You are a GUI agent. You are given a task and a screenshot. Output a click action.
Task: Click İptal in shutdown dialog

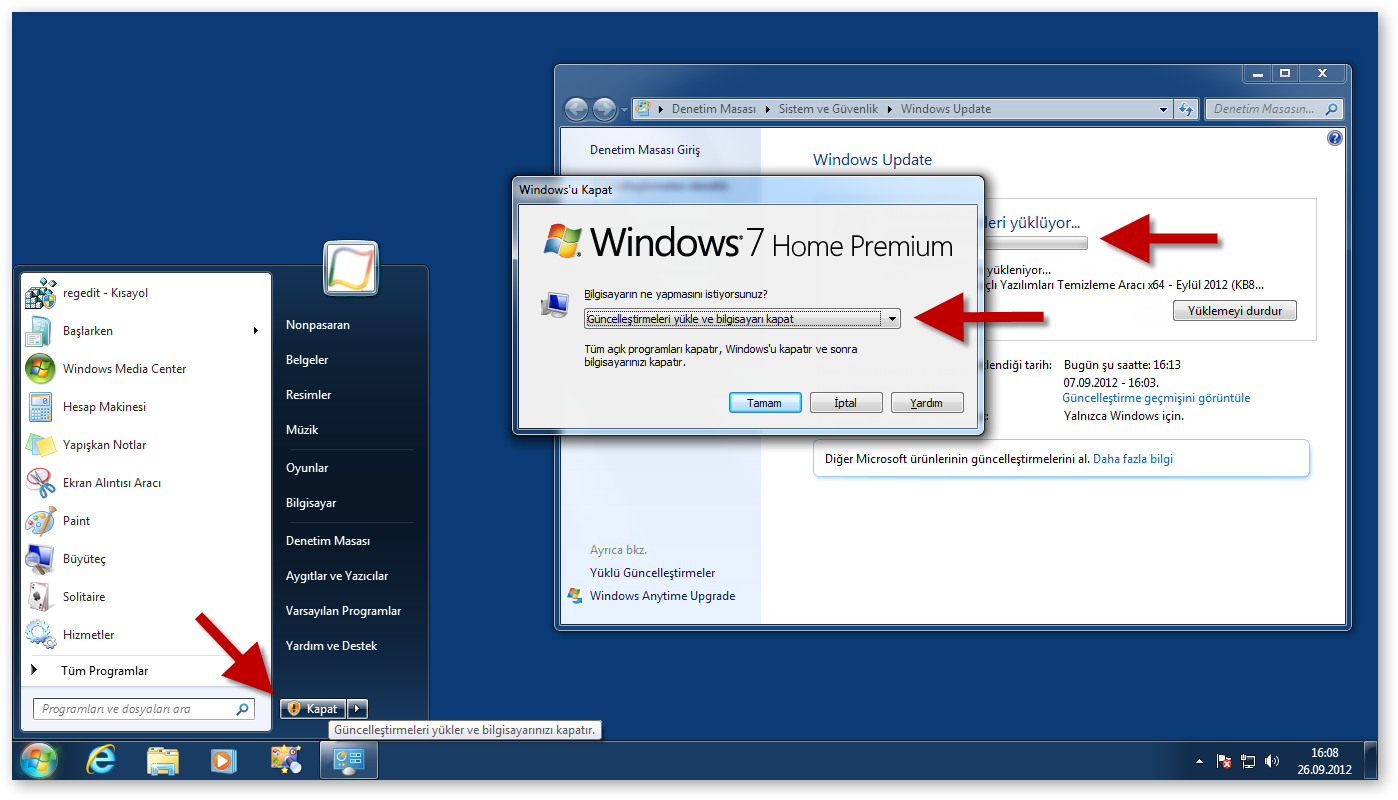coord(846,403)
